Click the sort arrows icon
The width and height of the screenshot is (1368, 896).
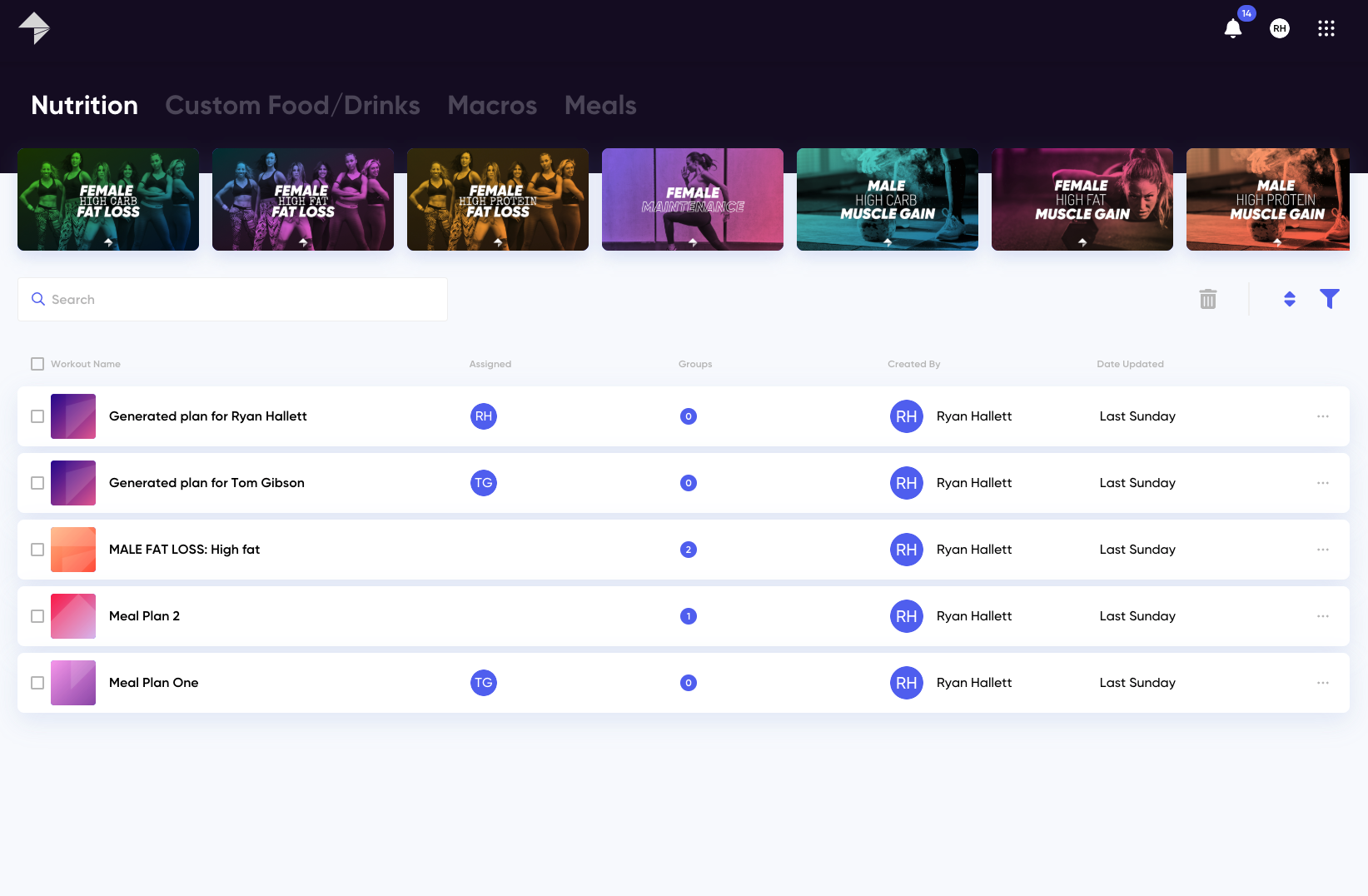click(x=1290, y=299)
